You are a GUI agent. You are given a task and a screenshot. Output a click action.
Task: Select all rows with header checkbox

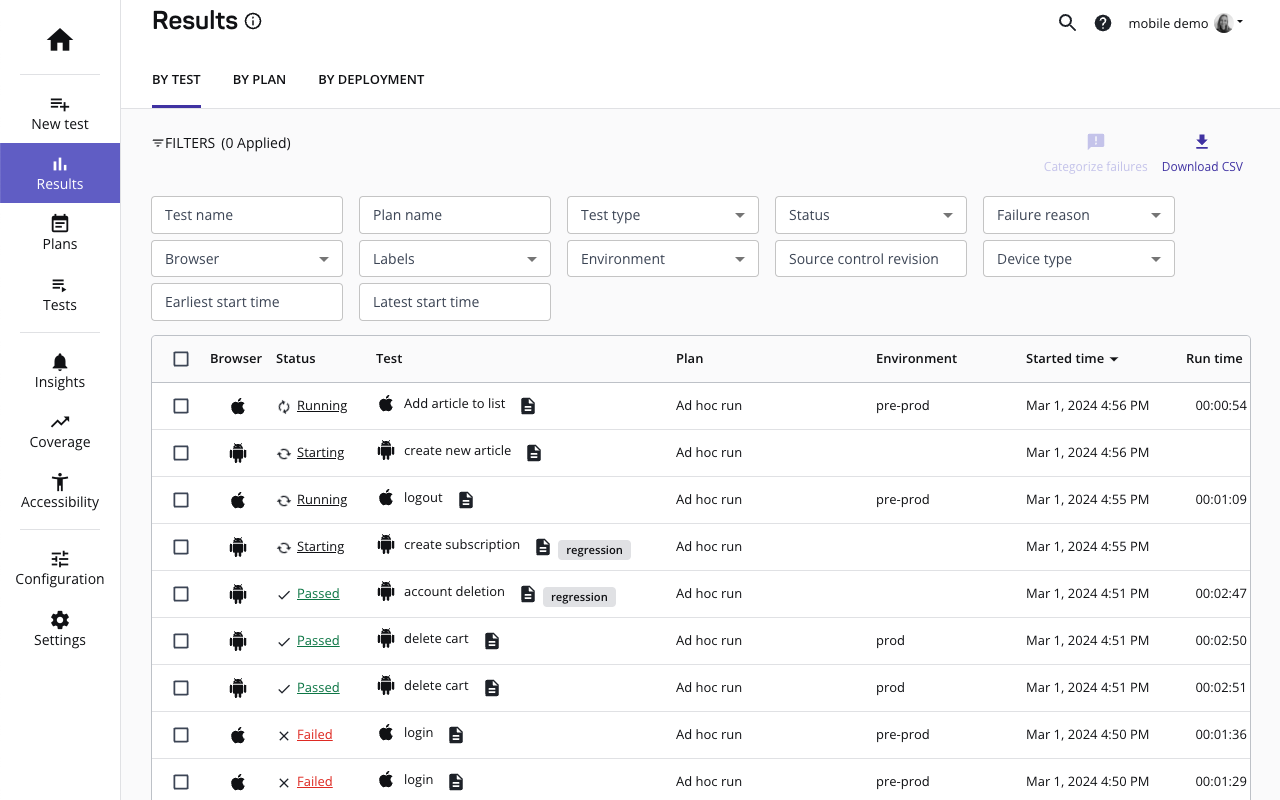click(x=181, y=359)
